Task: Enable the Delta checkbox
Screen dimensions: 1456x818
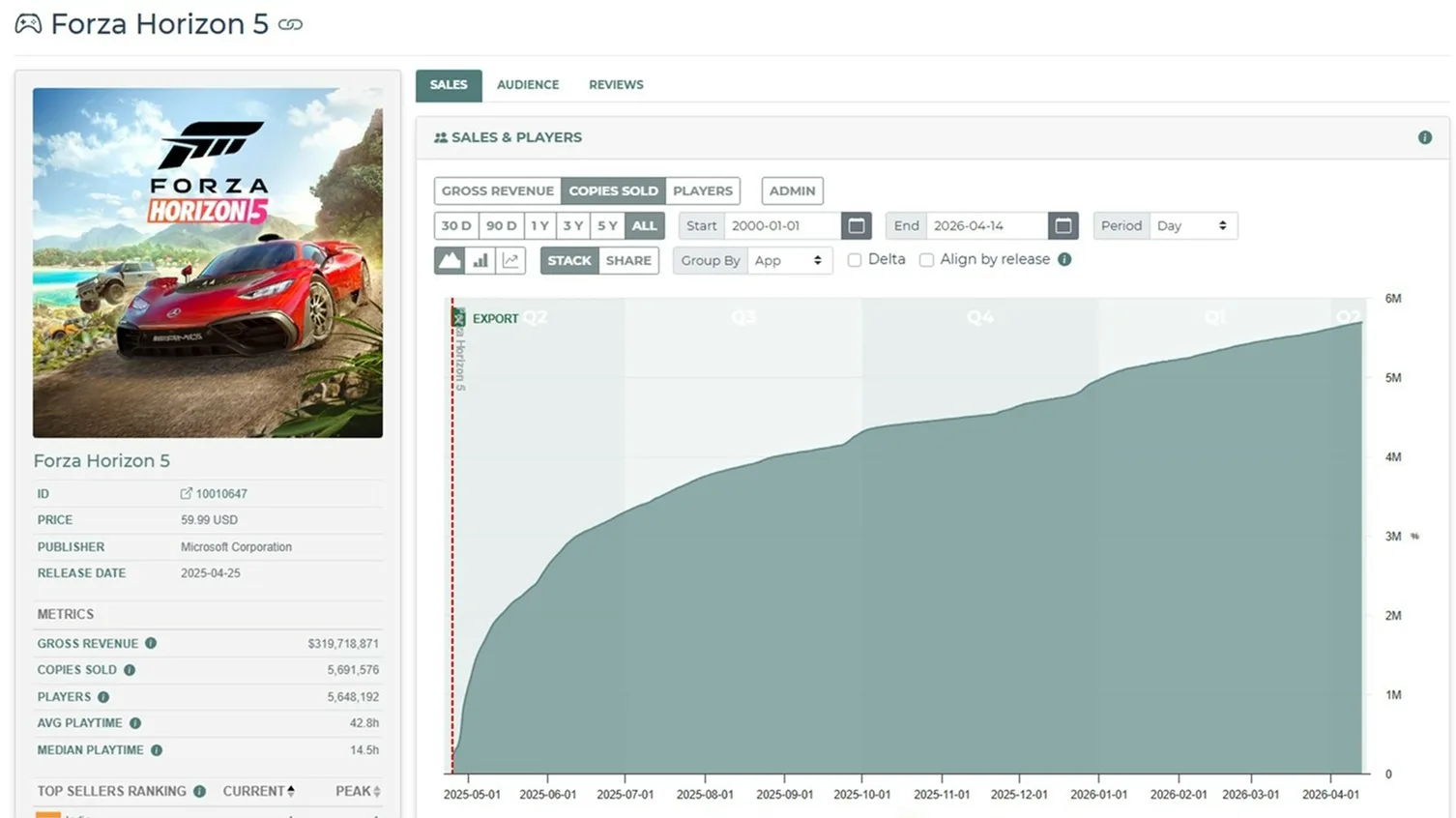Action: click(855, 260)
